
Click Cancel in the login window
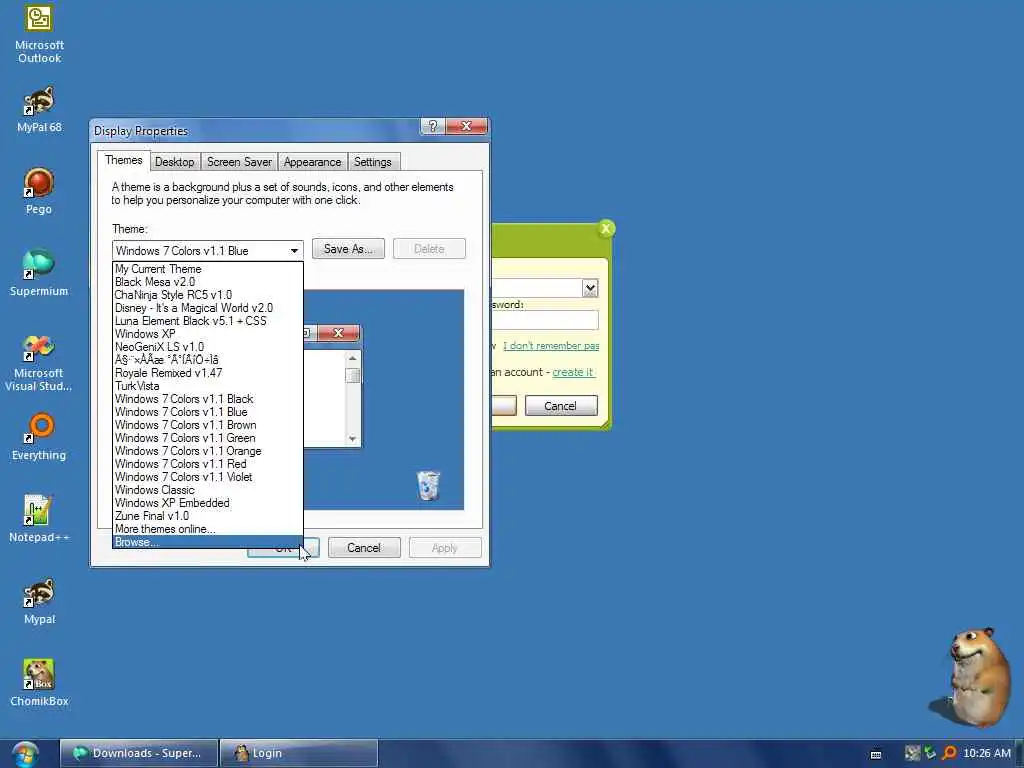[560, 406]
